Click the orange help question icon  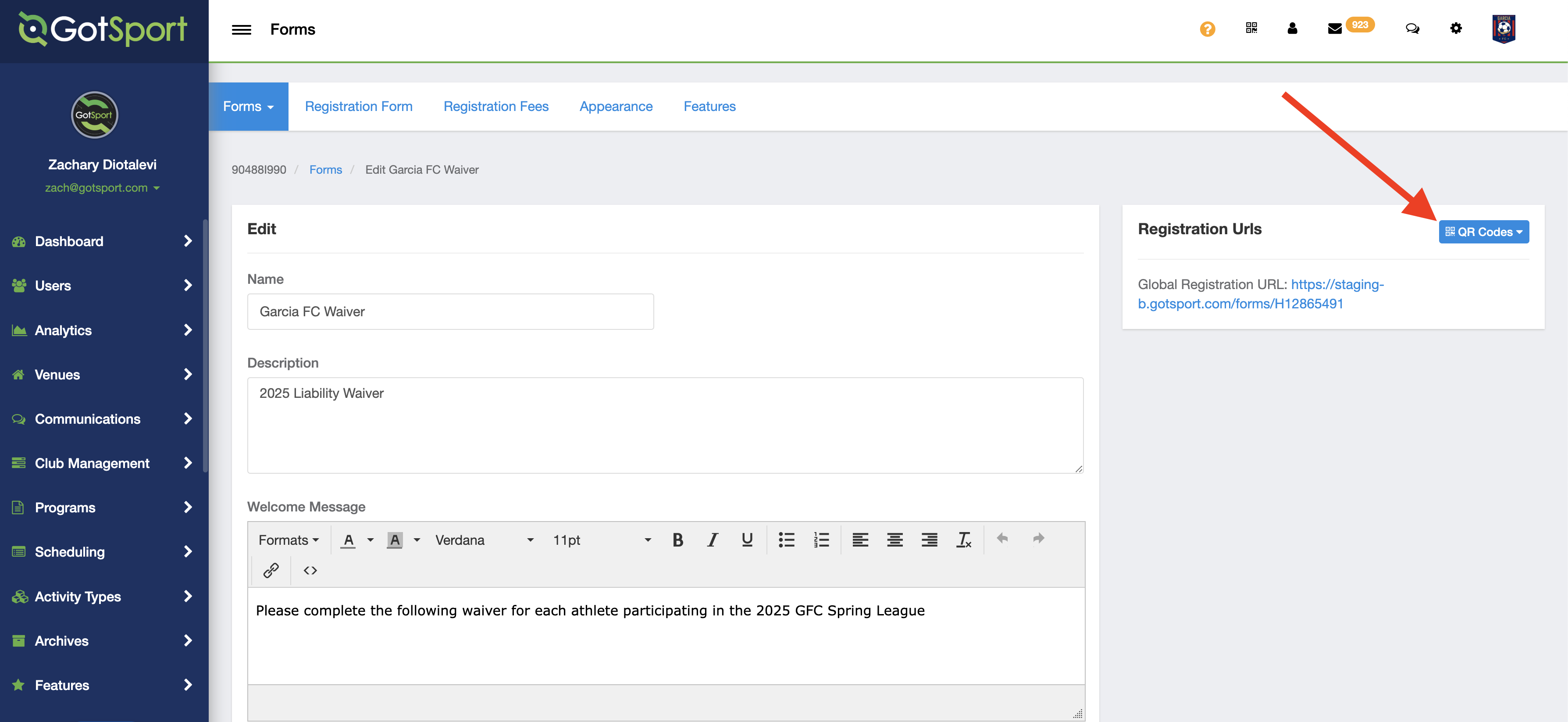pos(1207,29)
